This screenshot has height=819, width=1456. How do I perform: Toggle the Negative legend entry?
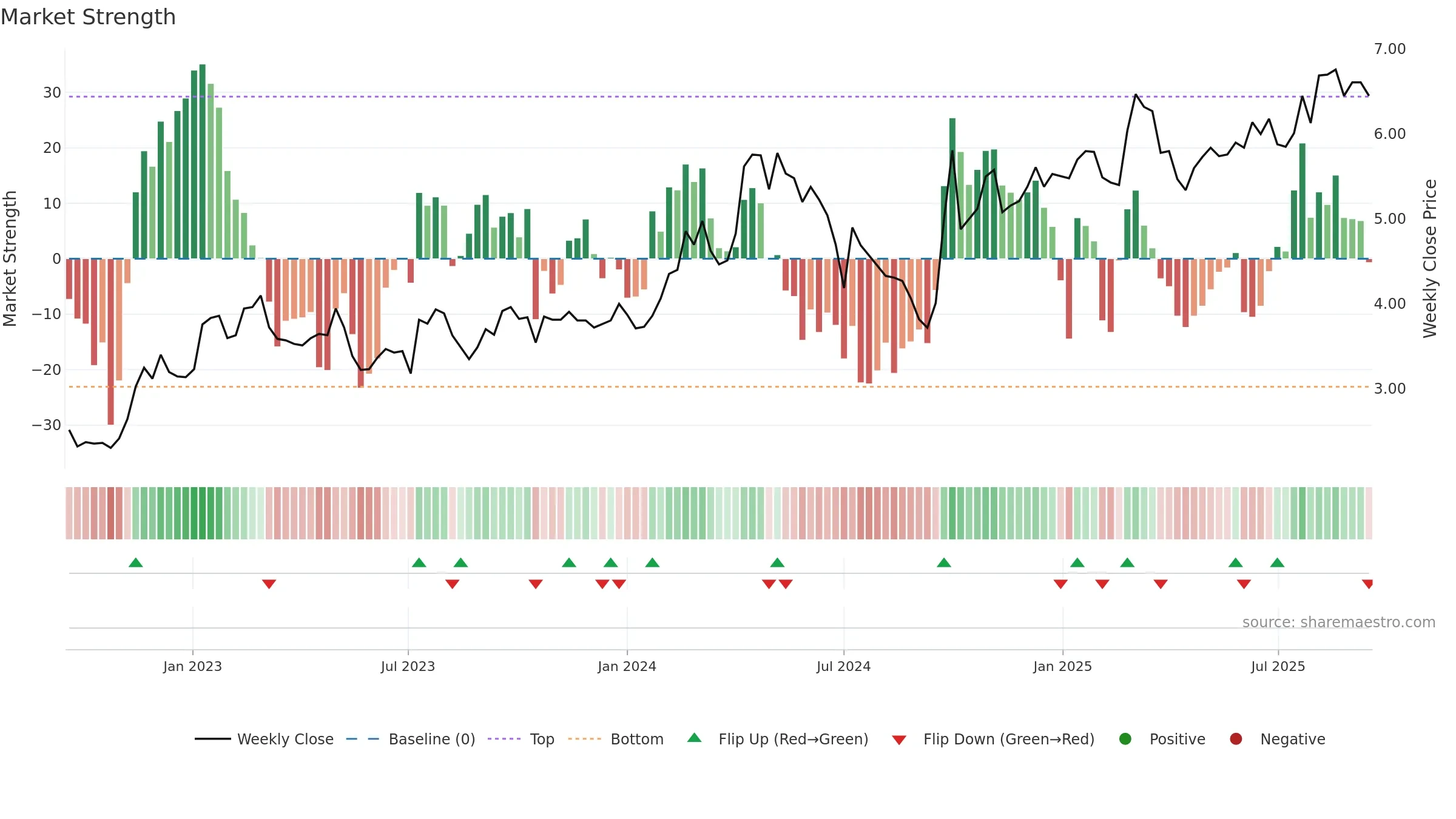(1277, 739)
